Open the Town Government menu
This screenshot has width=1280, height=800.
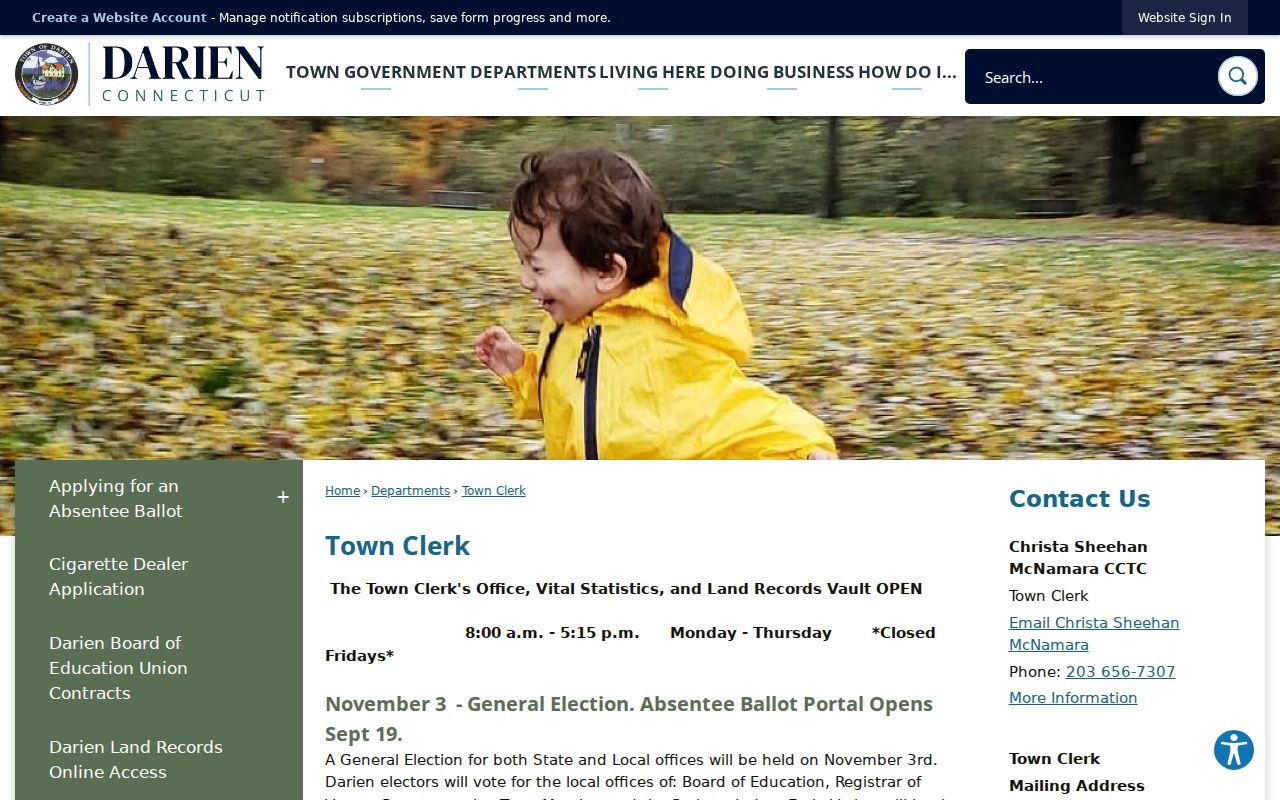(x=376, y=72)
